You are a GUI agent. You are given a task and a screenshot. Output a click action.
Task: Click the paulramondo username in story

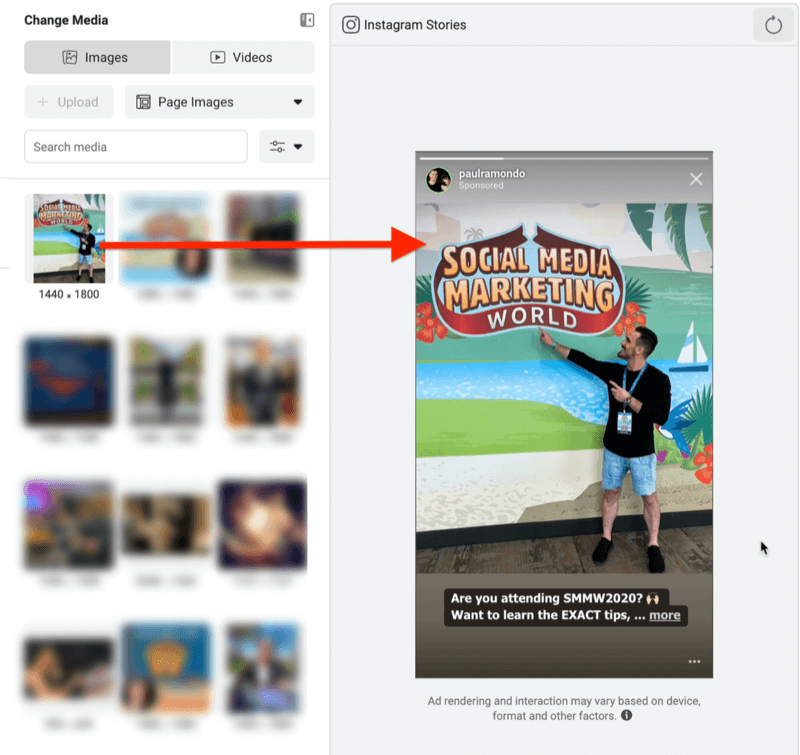pyautogui.click(x=491, y=173)
